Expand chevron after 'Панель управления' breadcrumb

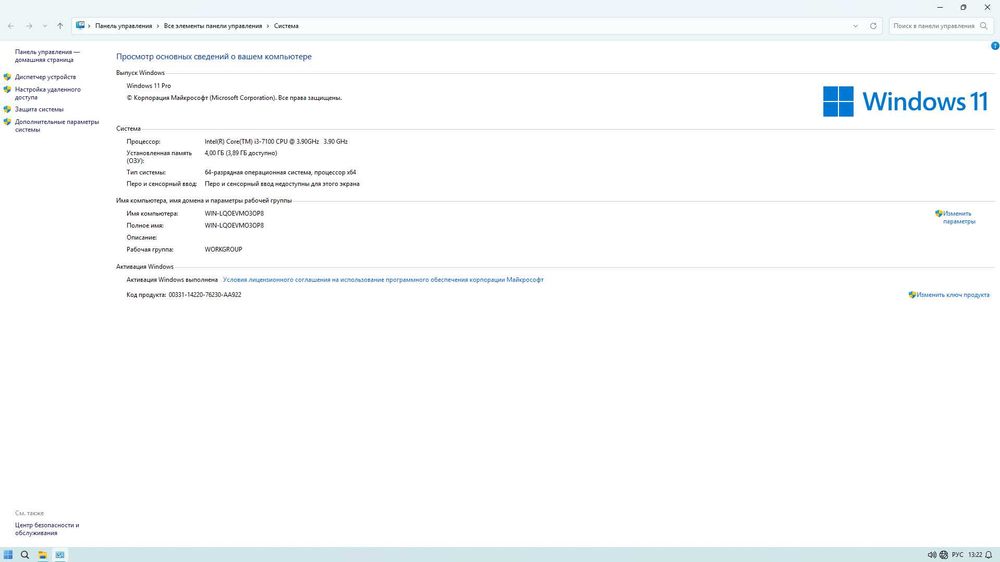coord(158,26)
